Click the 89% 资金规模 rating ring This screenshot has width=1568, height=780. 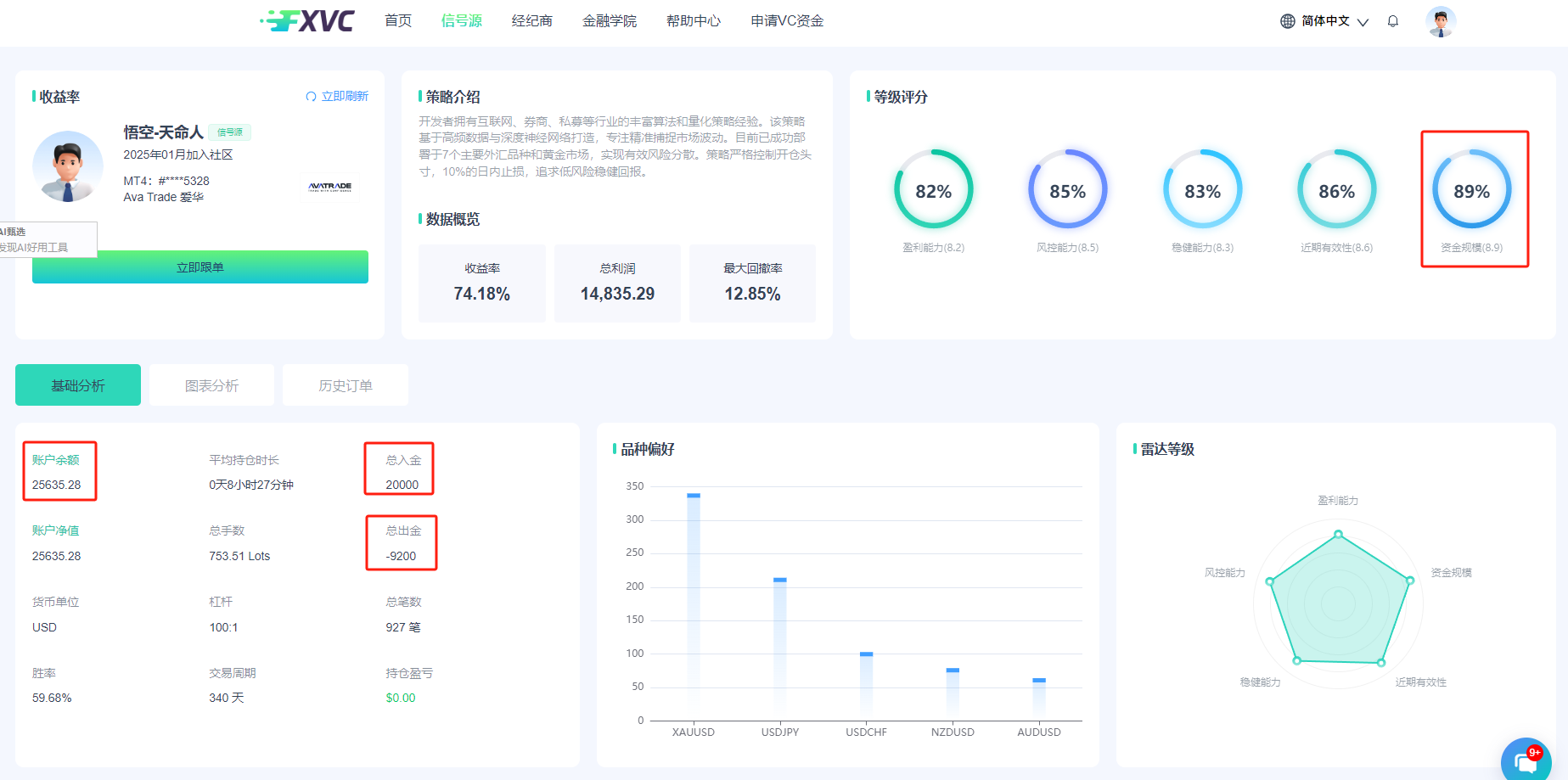(x=1471, y=189)
